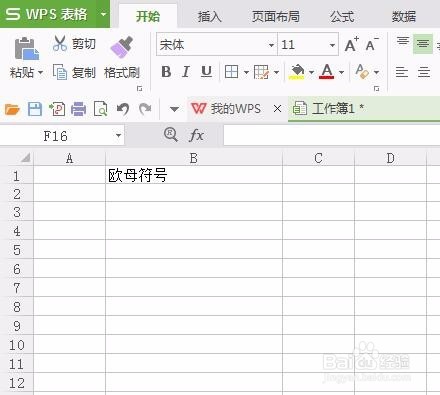Redo the last action
The image size is (440, 395).
(145, 109)
